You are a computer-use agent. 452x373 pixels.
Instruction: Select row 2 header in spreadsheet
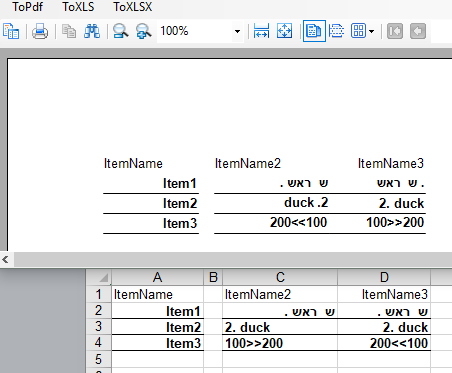[99, 310]
